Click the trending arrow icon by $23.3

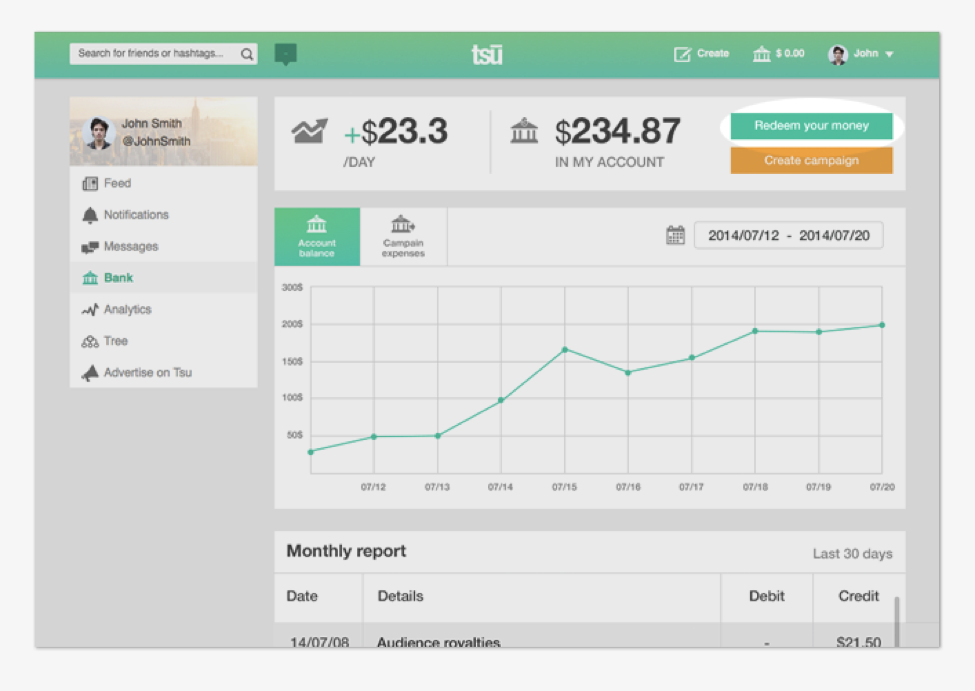coord(309,131)
